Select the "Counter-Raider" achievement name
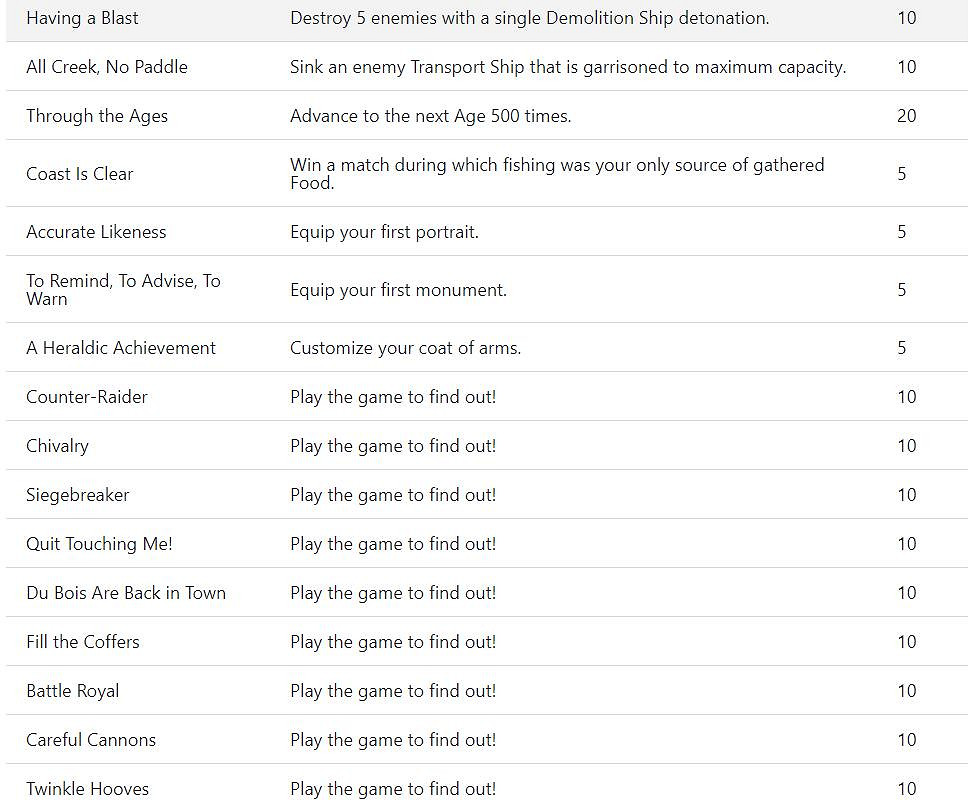Viewport: 977px width, 800px height. click(x=87, y=397)
